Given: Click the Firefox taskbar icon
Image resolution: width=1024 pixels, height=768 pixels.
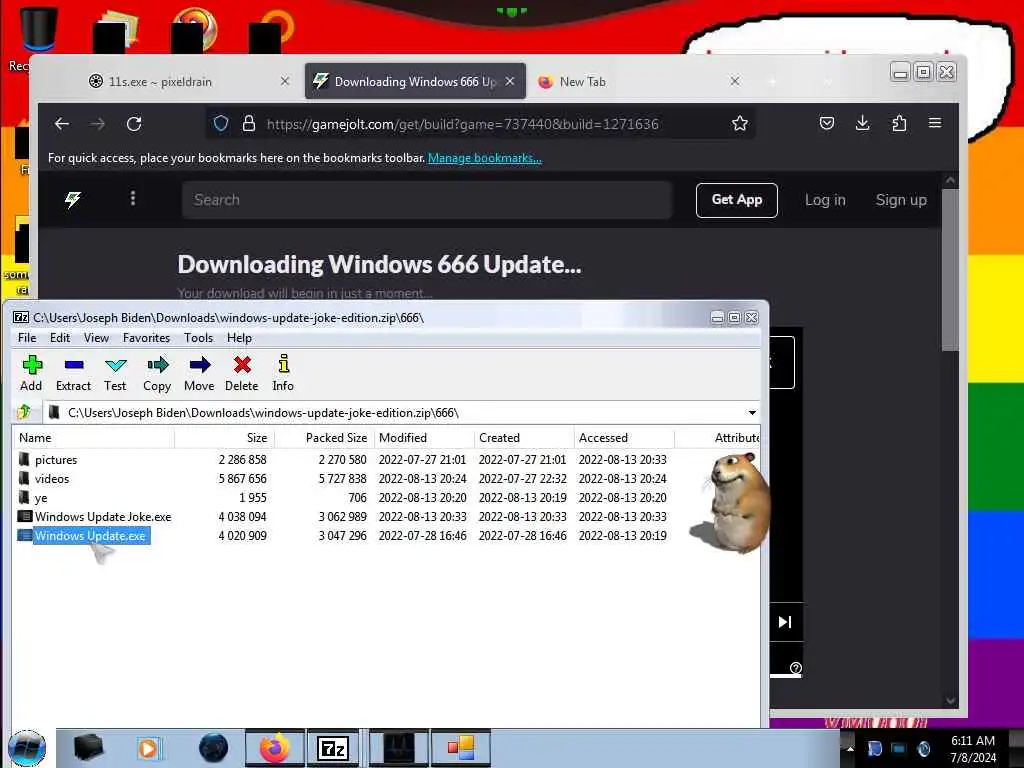Looking at the screenshot, I should pos(275,748).
